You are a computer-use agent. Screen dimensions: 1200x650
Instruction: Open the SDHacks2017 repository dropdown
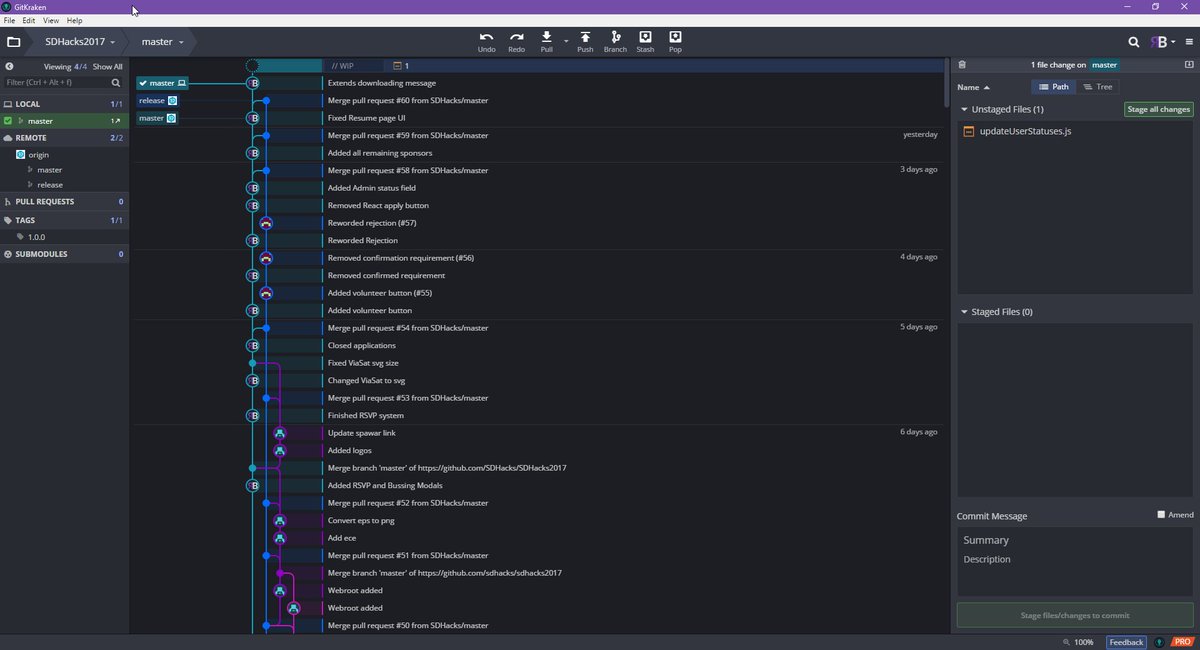[x=81, y=42]
